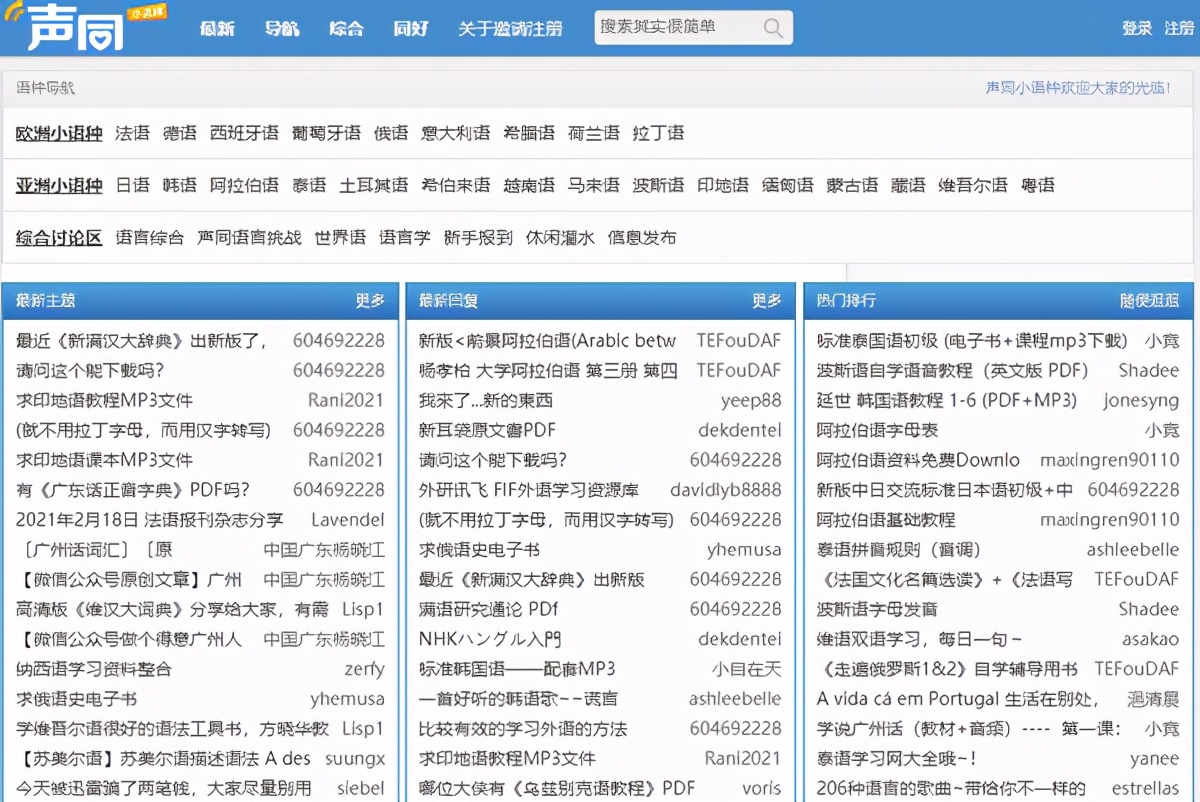The height and width of the screenshot is (802, 1200).
Task: Open the 最新 navigation menu
Action: click(x=218, y=28)
